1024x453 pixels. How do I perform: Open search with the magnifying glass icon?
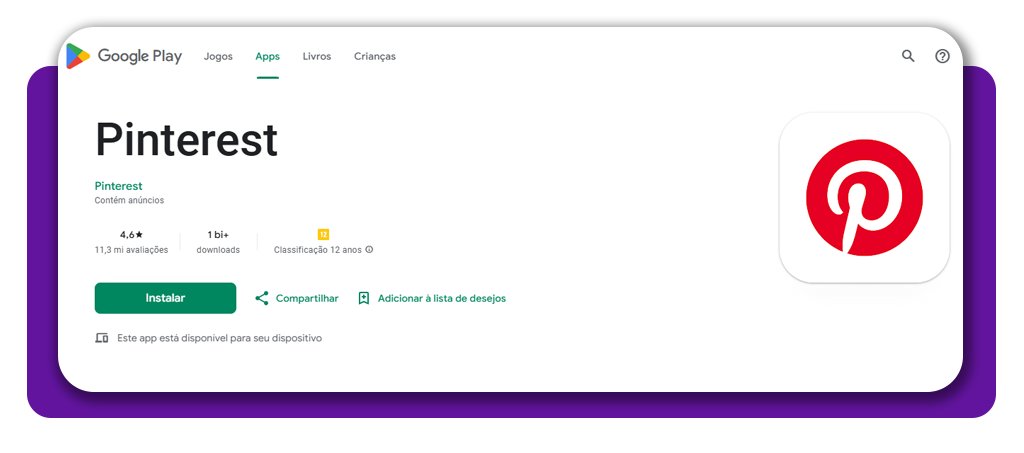point(908,56)
